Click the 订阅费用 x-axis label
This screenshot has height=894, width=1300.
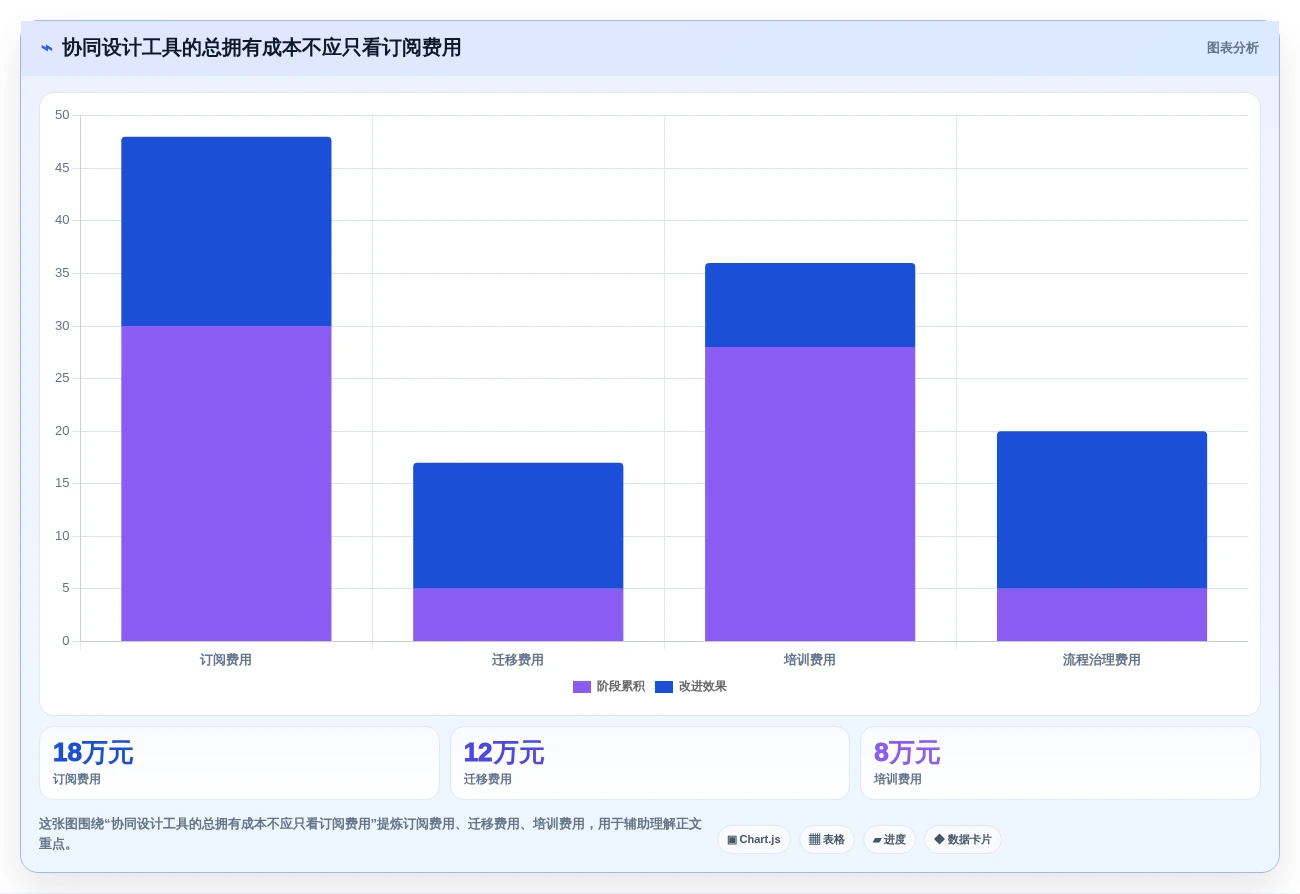coord(226,660)
